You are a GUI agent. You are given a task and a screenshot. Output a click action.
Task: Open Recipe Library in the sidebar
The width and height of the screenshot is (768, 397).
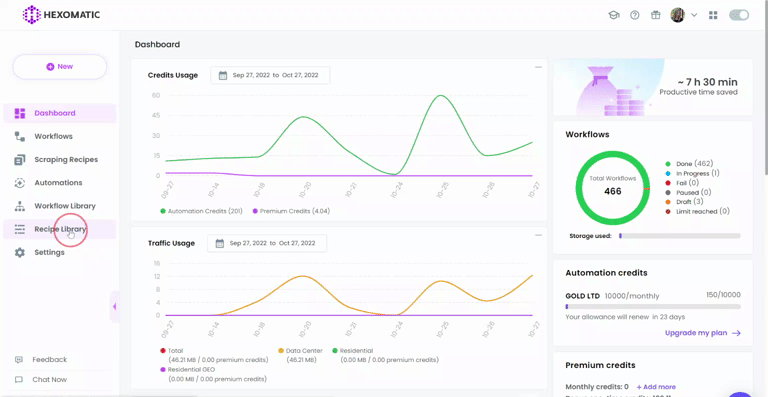tap(60, 229)
